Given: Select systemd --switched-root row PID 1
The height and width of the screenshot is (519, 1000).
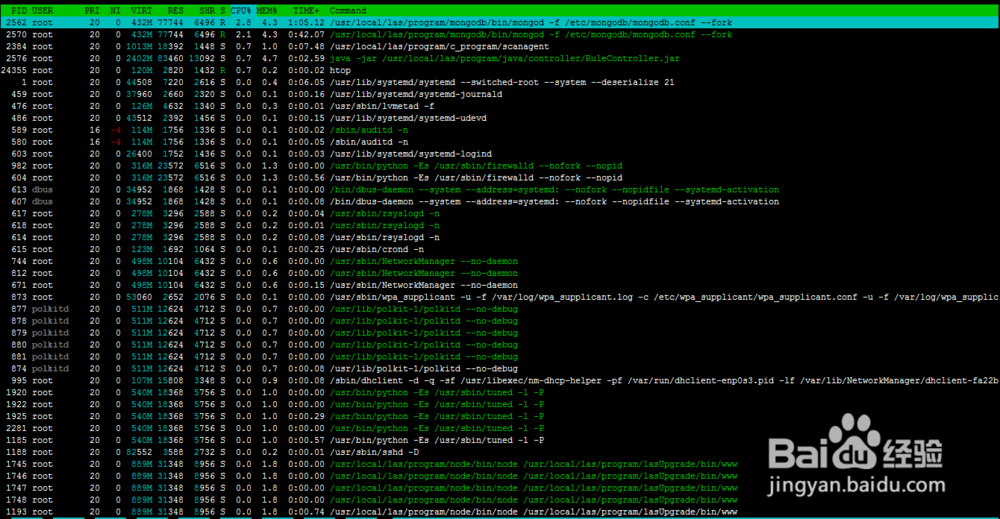Looking at the screenshot, I should click(x=500, y=82).
